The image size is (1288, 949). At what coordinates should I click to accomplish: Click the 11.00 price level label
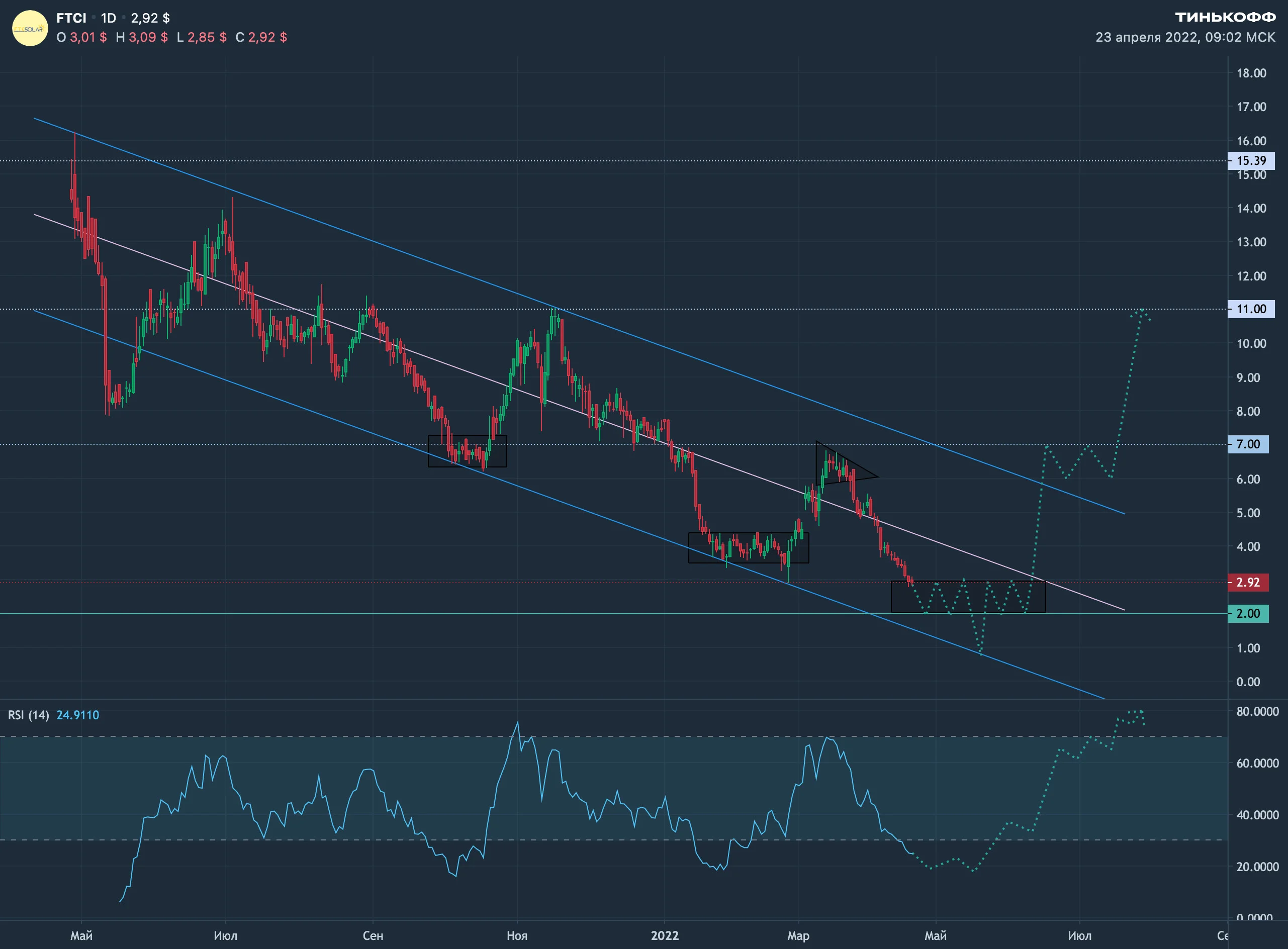point(1251,309)
